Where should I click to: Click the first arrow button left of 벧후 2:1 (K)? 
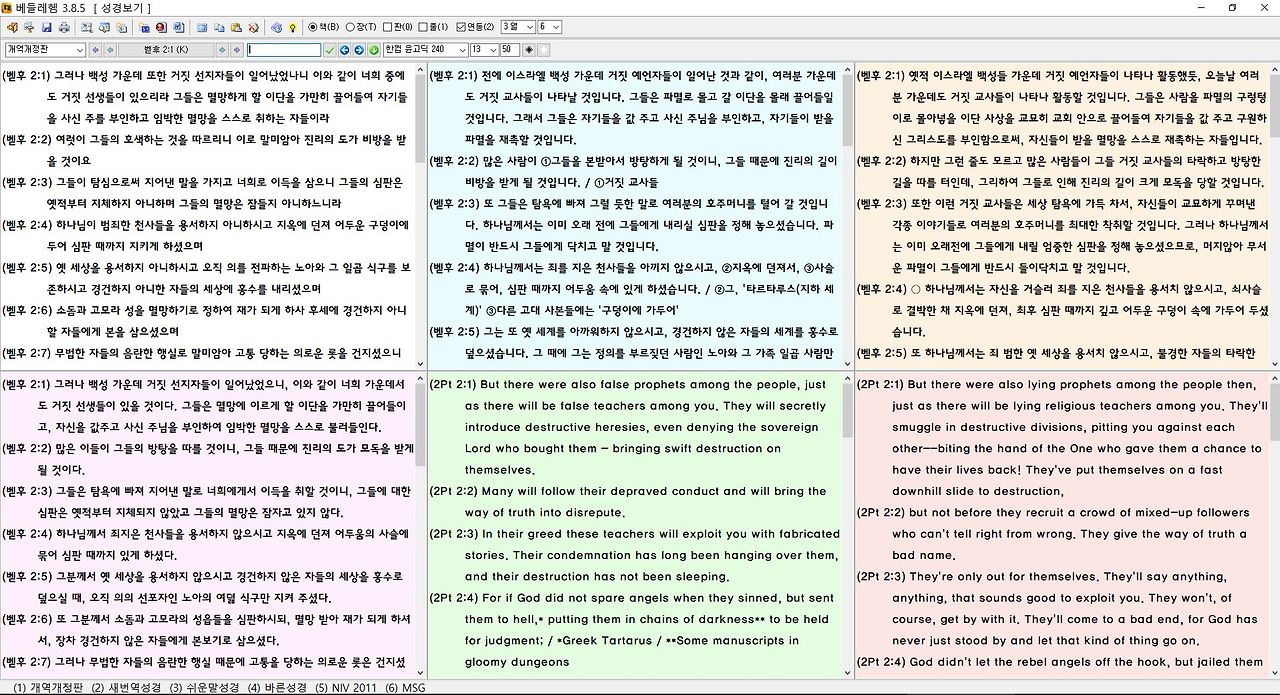click(x=96, y=49)
